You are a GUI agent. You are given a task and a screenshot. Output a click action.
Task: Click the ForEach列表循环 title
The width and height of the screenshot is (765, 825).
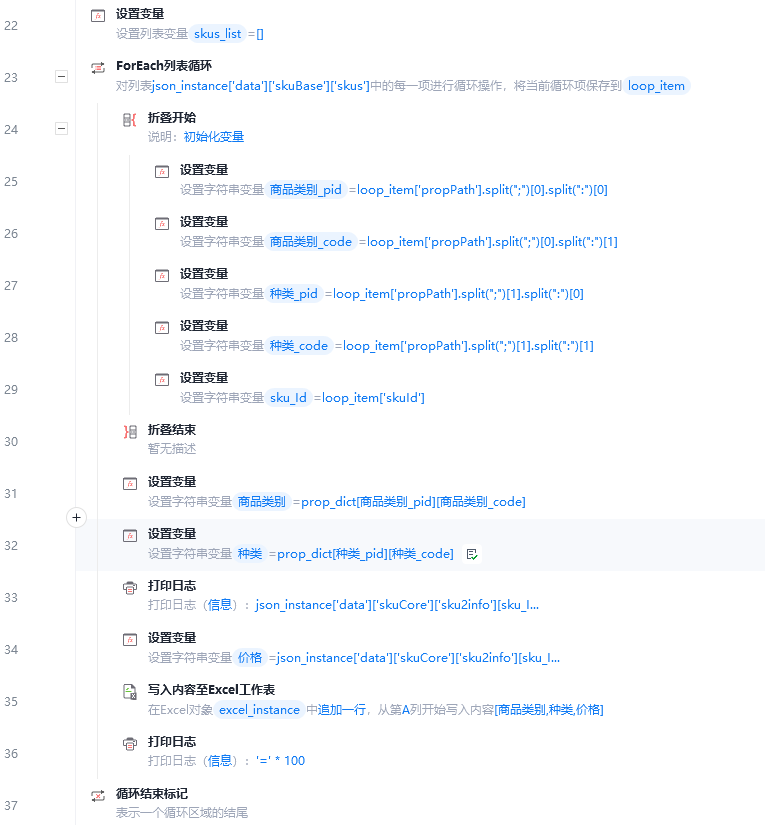pos(164,66)
